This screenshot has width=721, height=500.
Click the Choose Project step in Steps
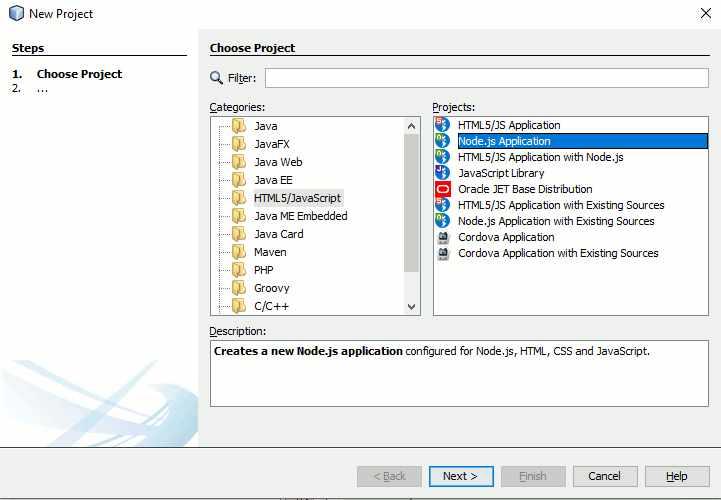click(79, 74)
